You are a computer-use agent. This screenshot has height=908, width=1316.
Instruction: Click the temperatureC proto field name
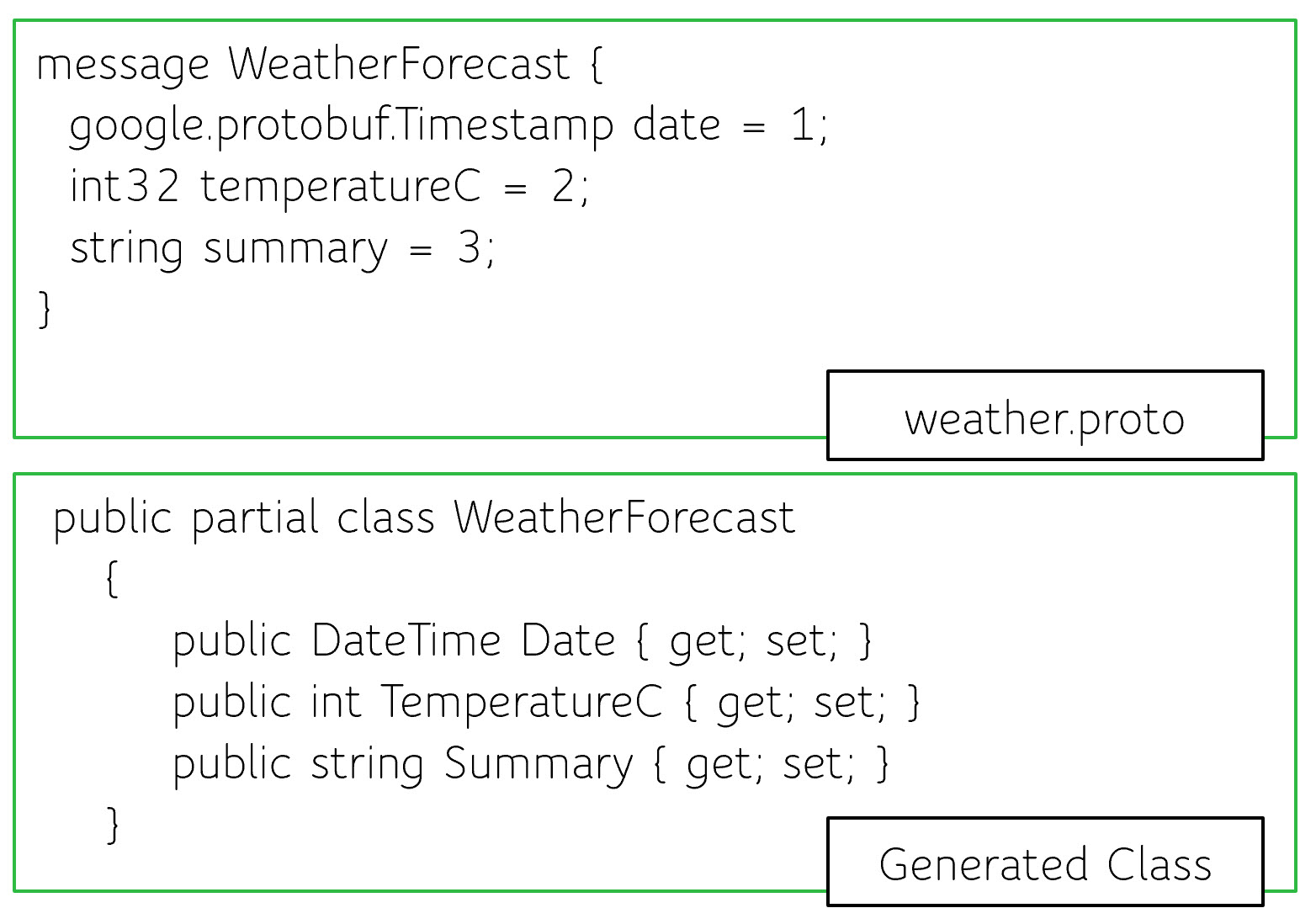point(341,187)
